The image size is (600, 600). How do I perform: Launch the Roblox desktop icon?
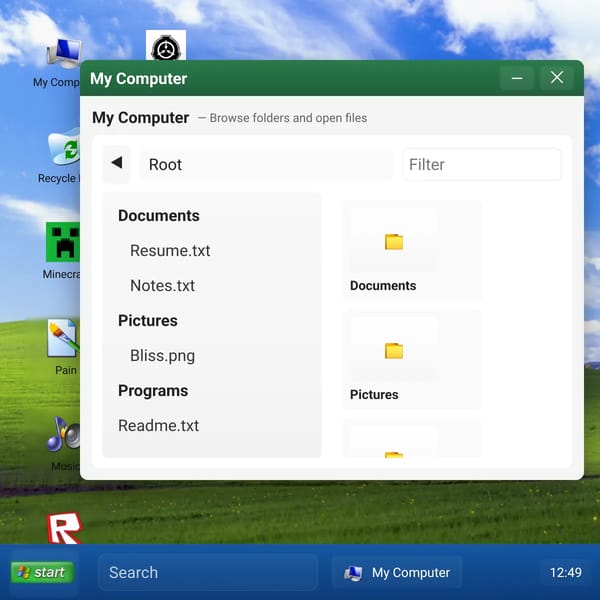point(64,529)
